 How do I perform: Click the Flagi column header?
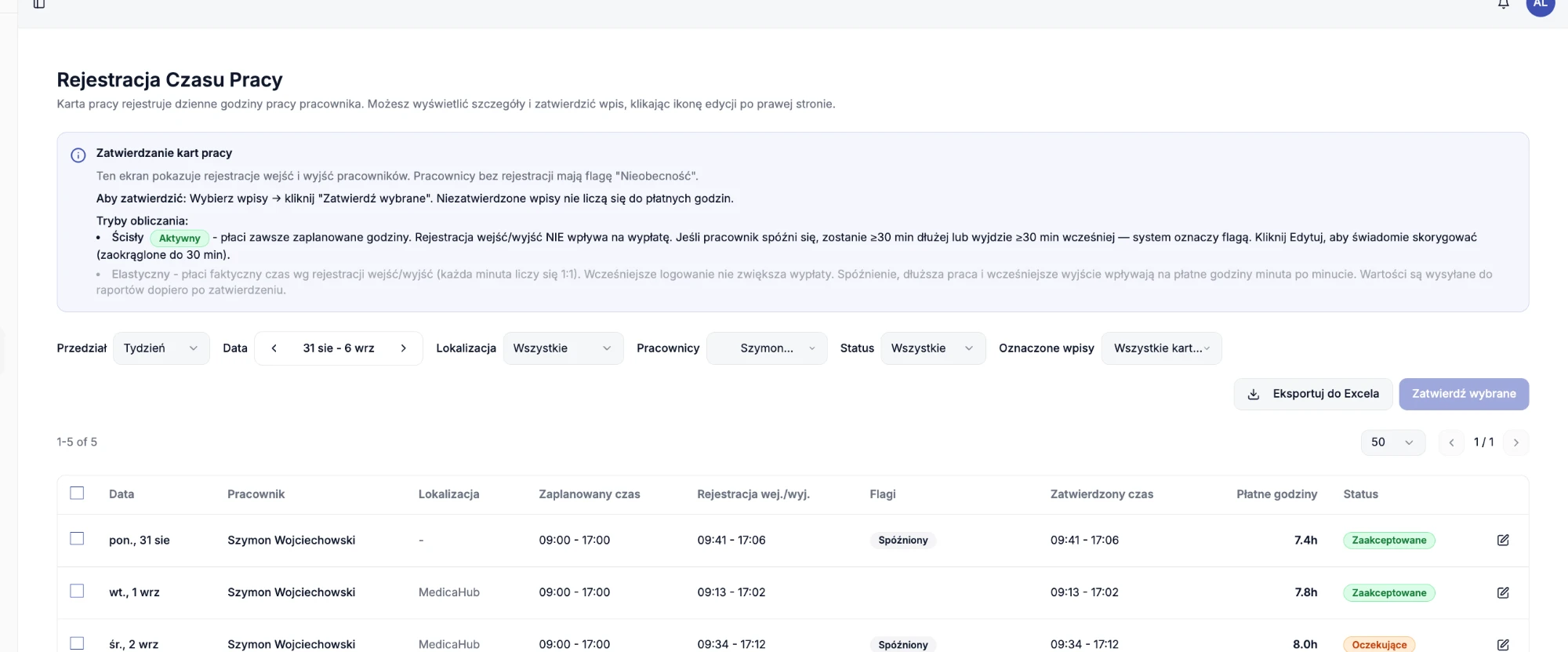(x=883, y=494)
